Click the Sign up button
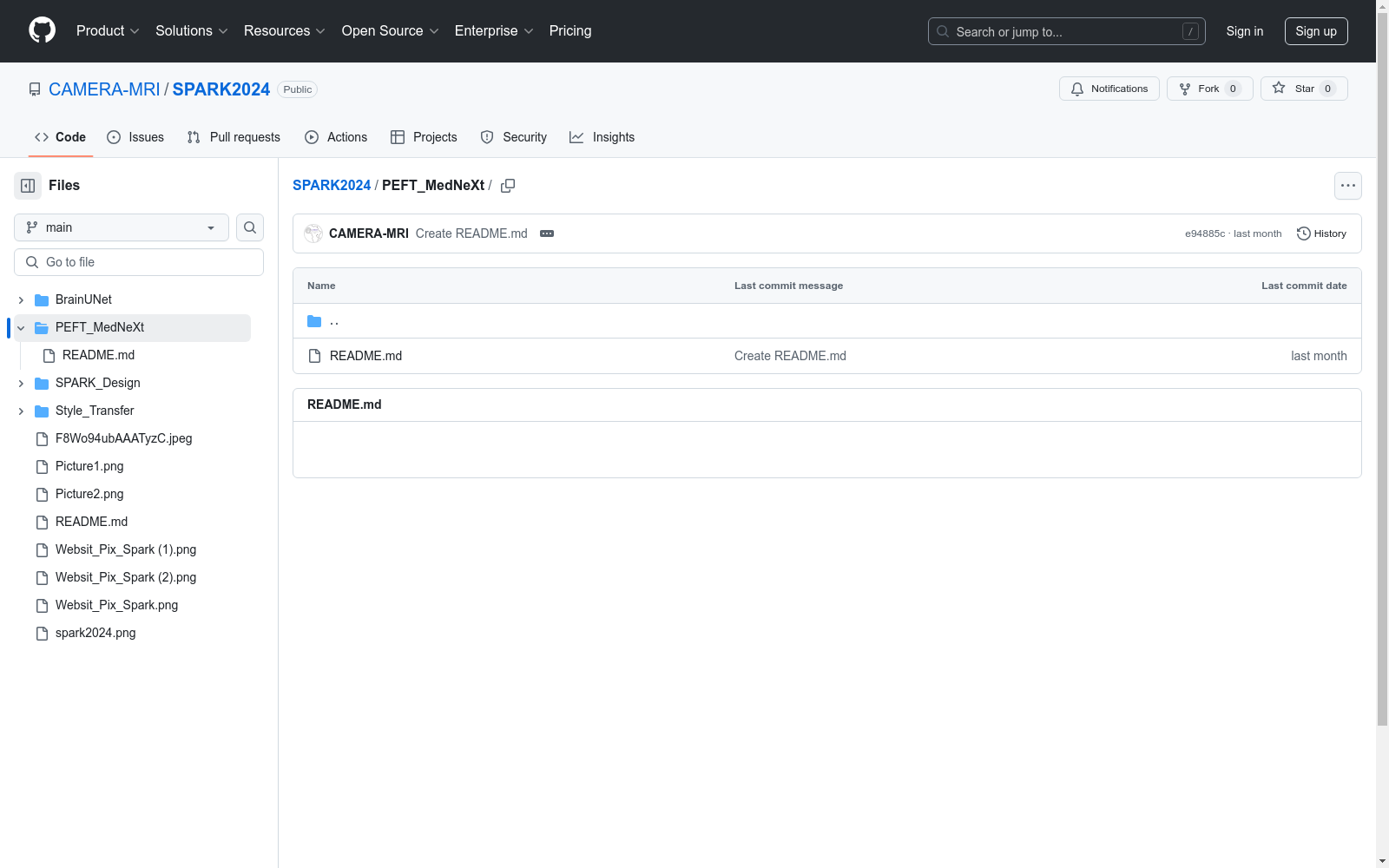The image size is (1389, 868). click(1316, 31)
